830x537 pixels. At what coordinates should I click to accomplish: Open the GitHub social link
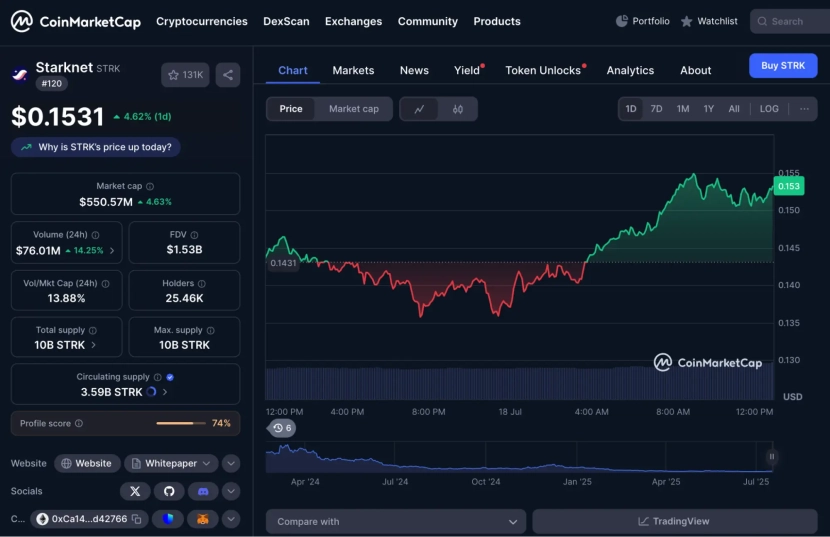[x=169, y=491]
